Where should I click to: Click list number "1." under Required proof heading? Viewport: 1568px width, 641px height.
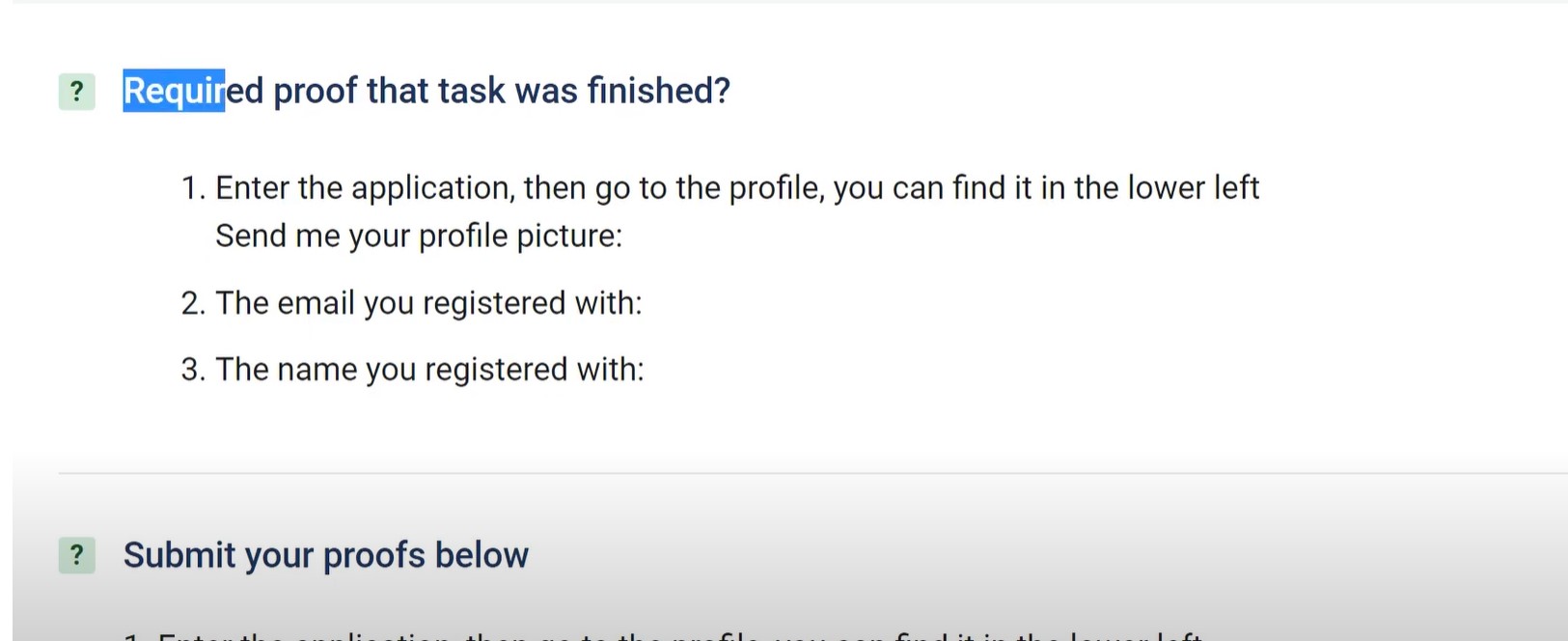pyautogui.click(x=193, y=187)
